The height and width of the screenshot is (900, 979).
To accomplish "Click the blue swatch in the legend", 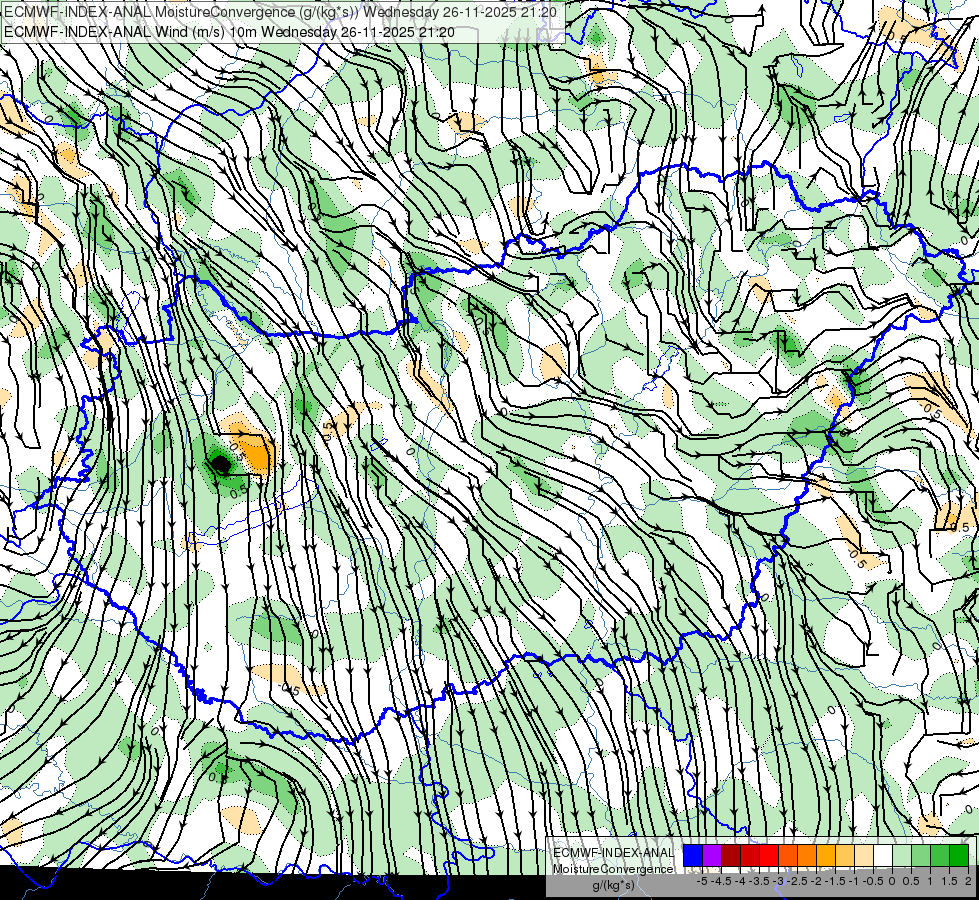I will coord(693,855).
